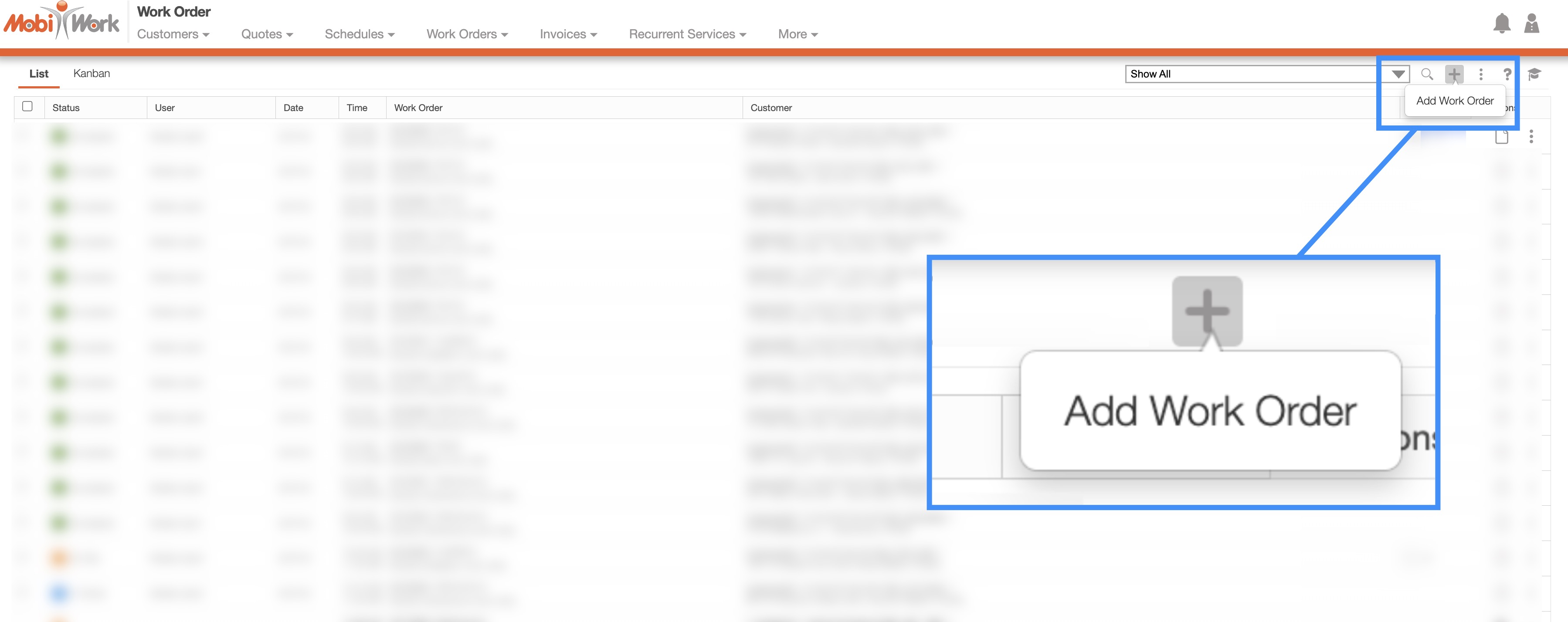Open first row three-dot actions menu

(1530, 137)
